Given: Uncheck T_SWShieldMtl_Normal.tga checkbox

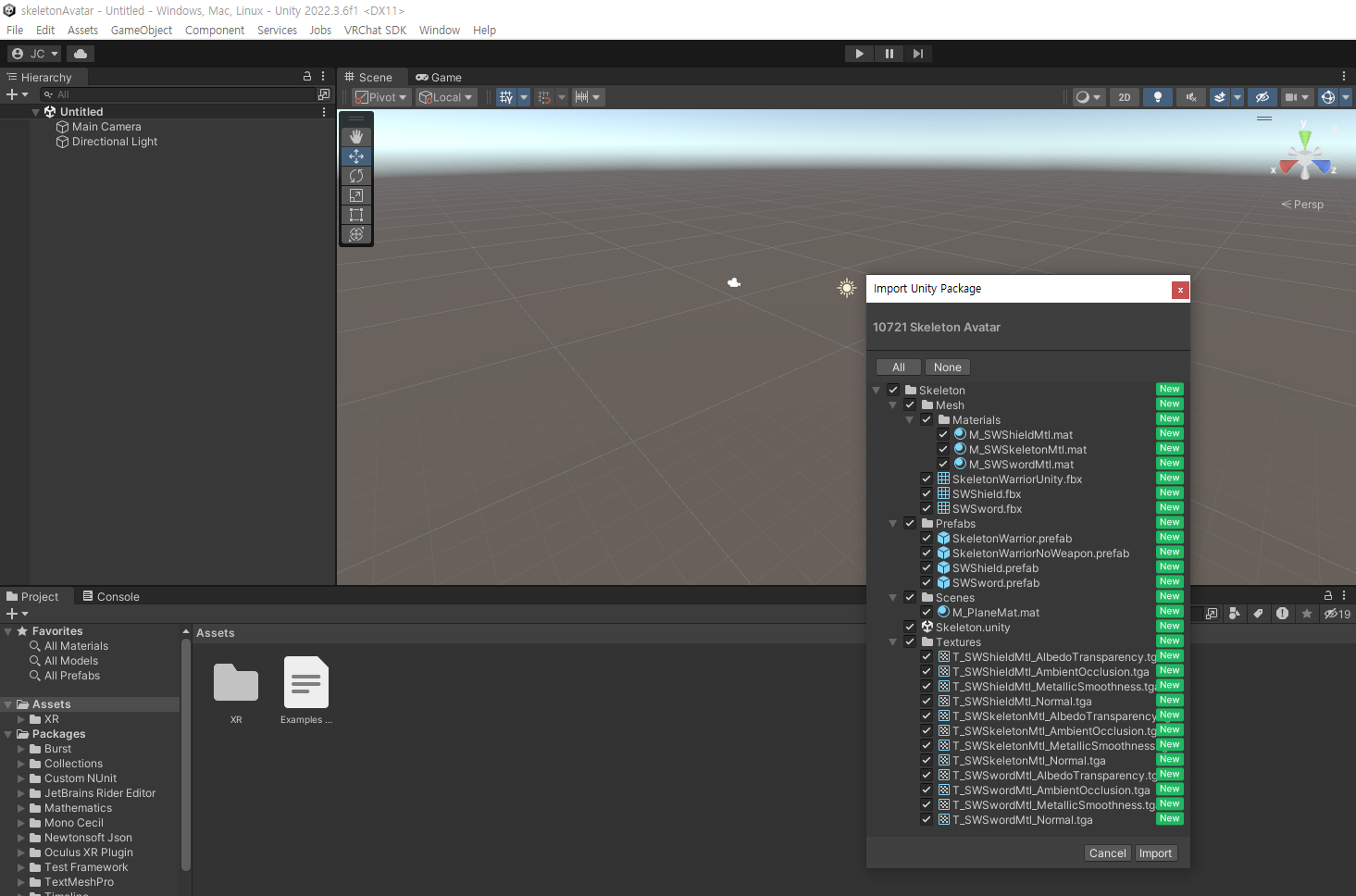Looking at the screenshot, I should tap(927, 701).
